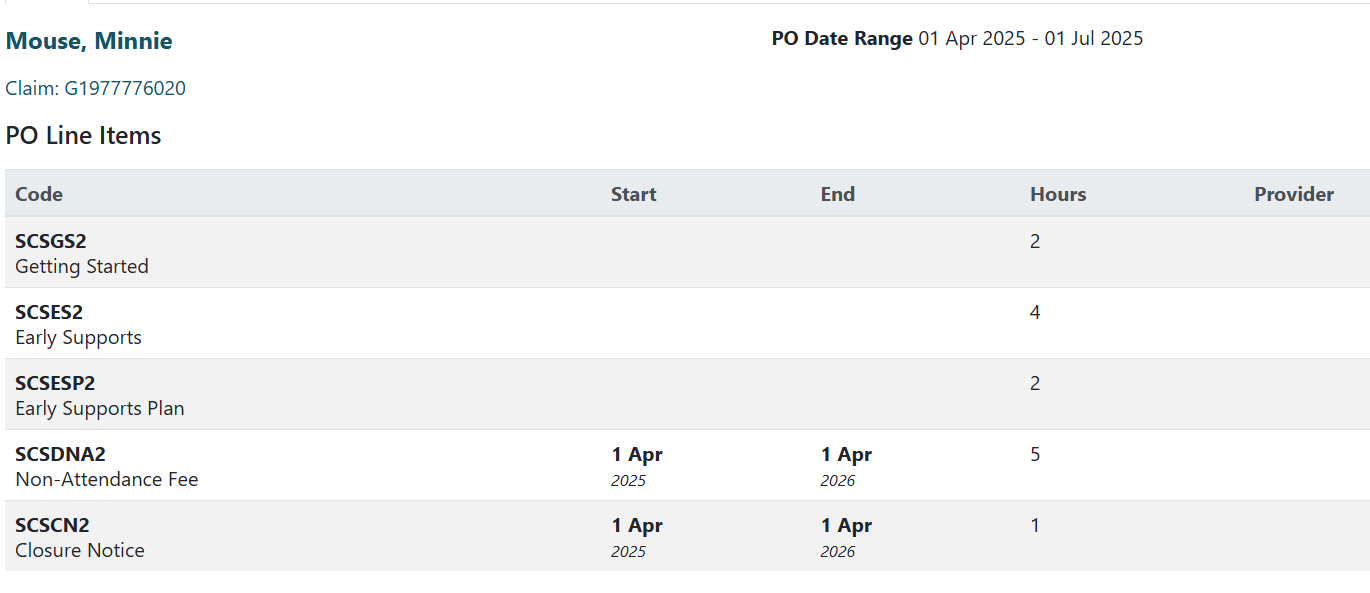Image resolution: width=1370 pixels, height=593 pixels.
Task: Open the Mouse, Minnie client name link
Action: (x=89, y=41)
